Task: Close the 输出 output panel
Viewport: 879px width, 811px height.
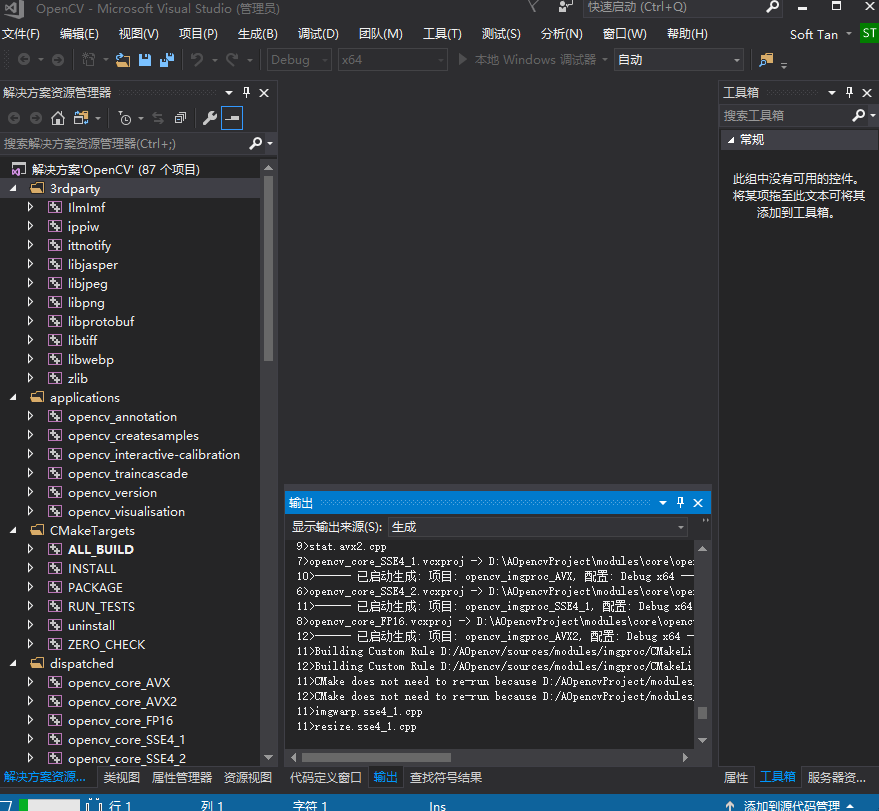Action: click(x=698, y=503)
